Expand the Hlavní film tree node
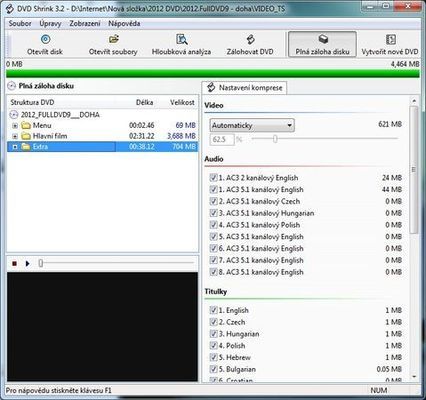 [15, 136]
